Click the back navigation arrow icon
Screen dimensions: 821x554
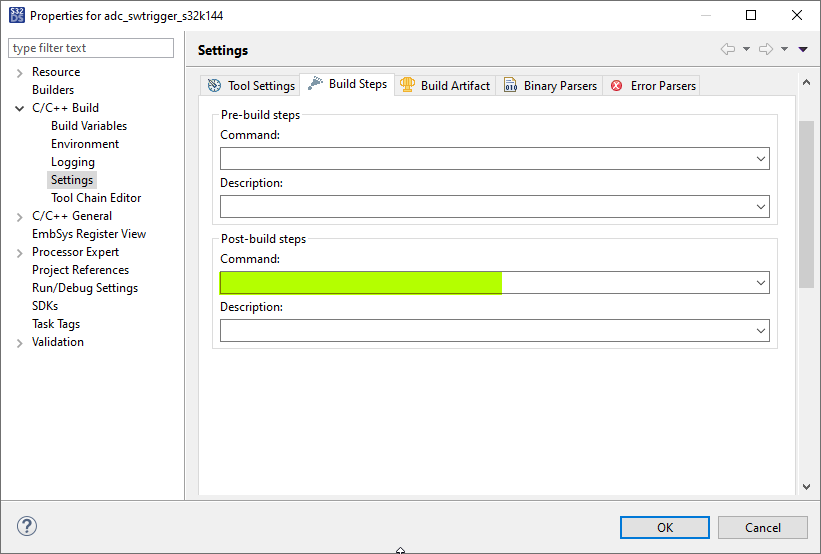click(728, 49)
